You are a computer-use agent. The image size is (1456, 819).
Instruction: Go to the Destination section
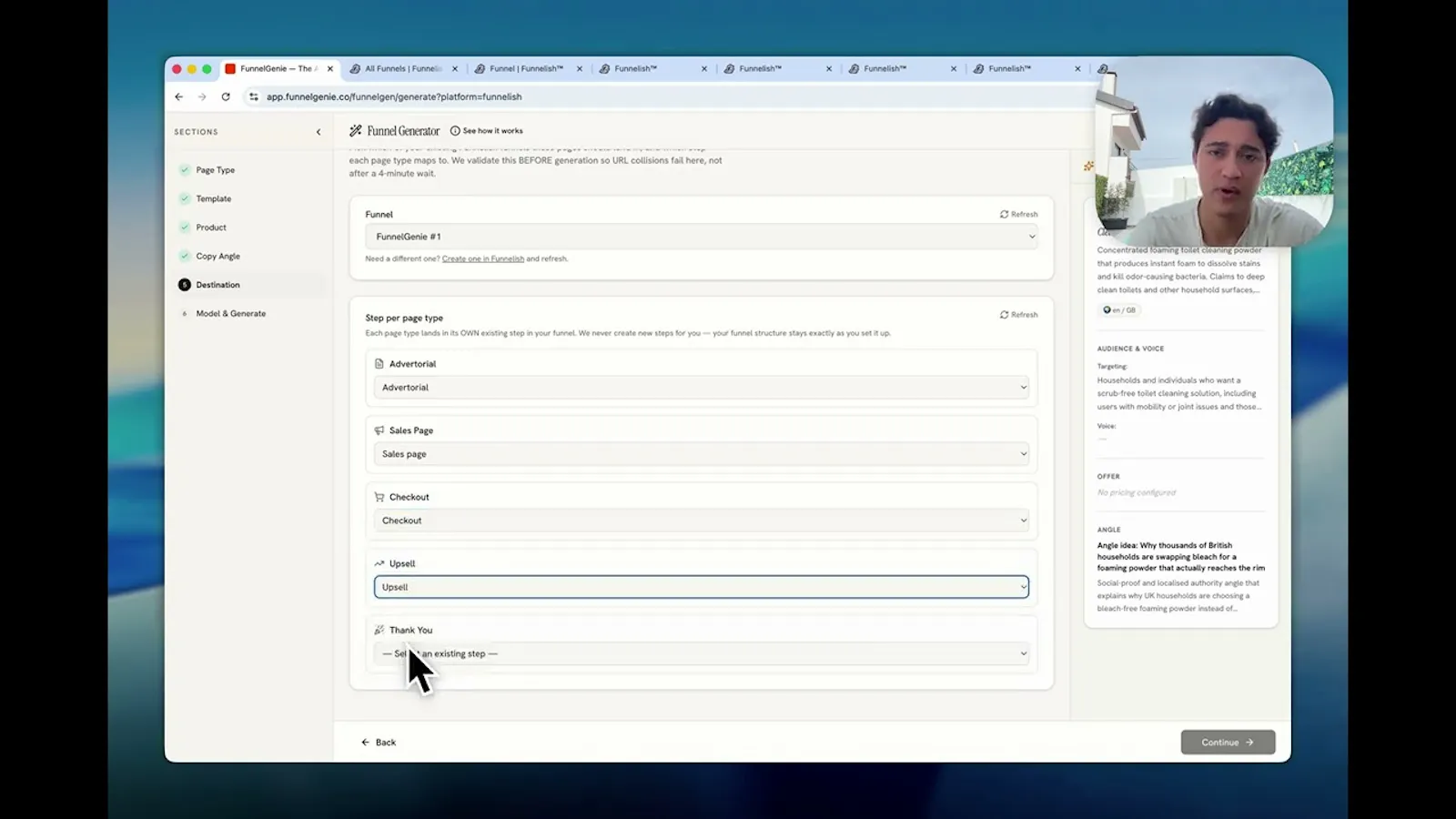(x=218, y=285)
